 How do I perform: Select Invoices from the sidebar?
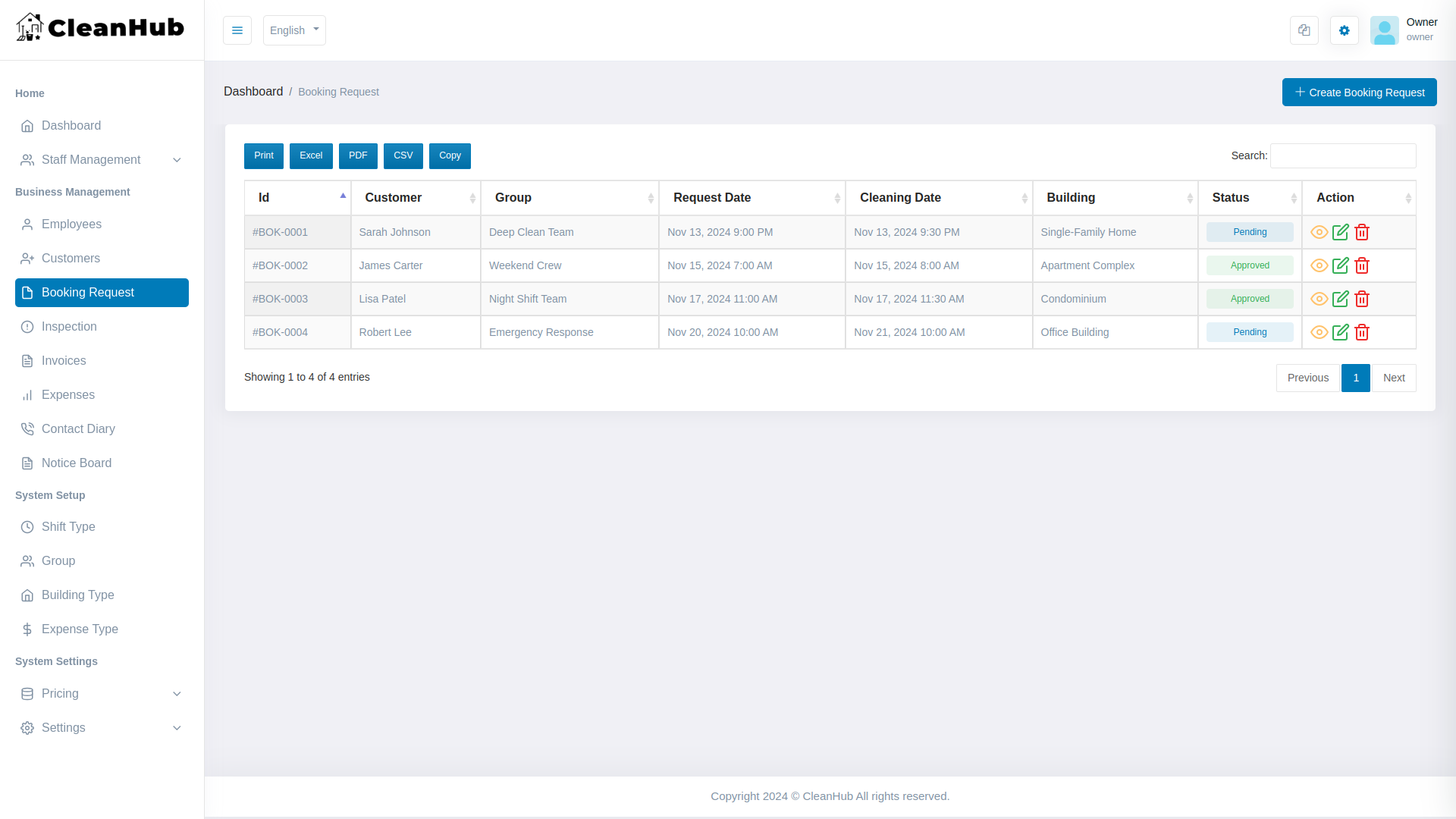pyautogui.click(x=64, y=360)
